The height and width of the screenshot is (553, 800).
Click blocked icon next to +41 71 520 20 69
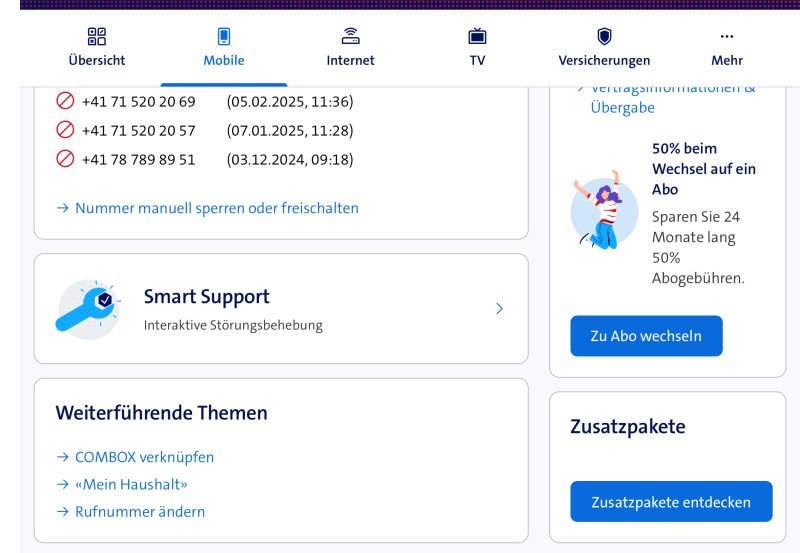coord(65,101)
